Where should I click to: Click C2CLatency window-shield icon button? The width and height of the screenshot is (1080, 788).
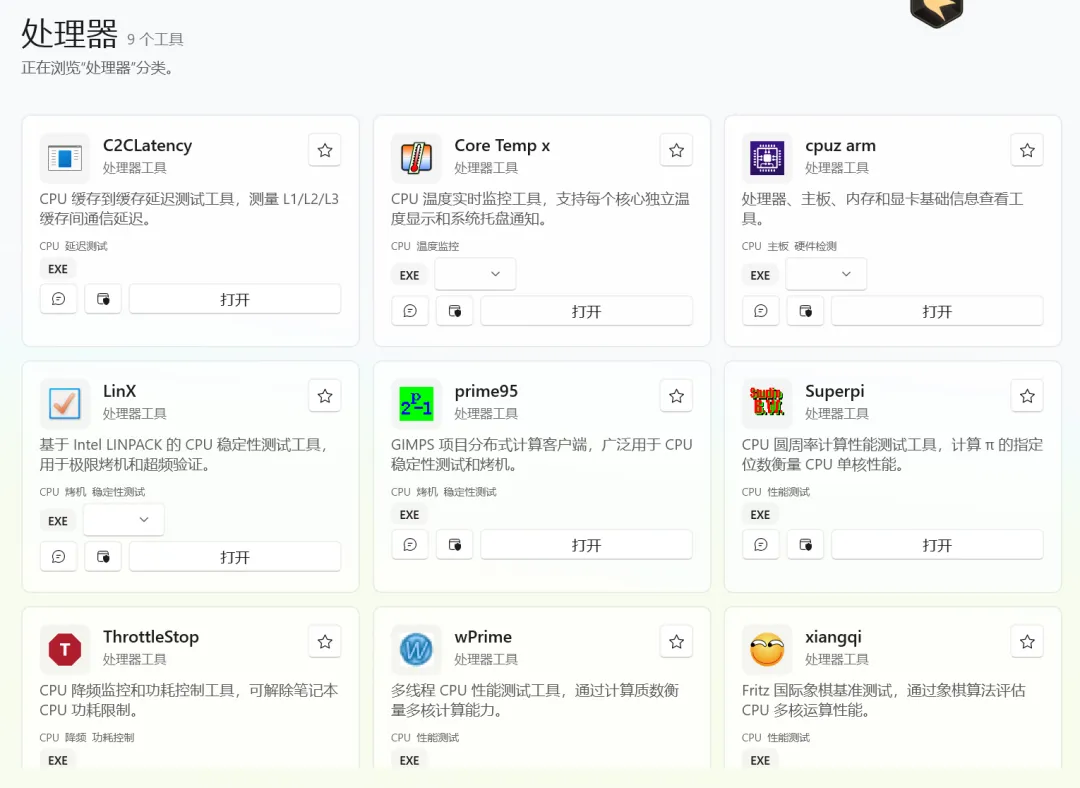coord(103,299)
